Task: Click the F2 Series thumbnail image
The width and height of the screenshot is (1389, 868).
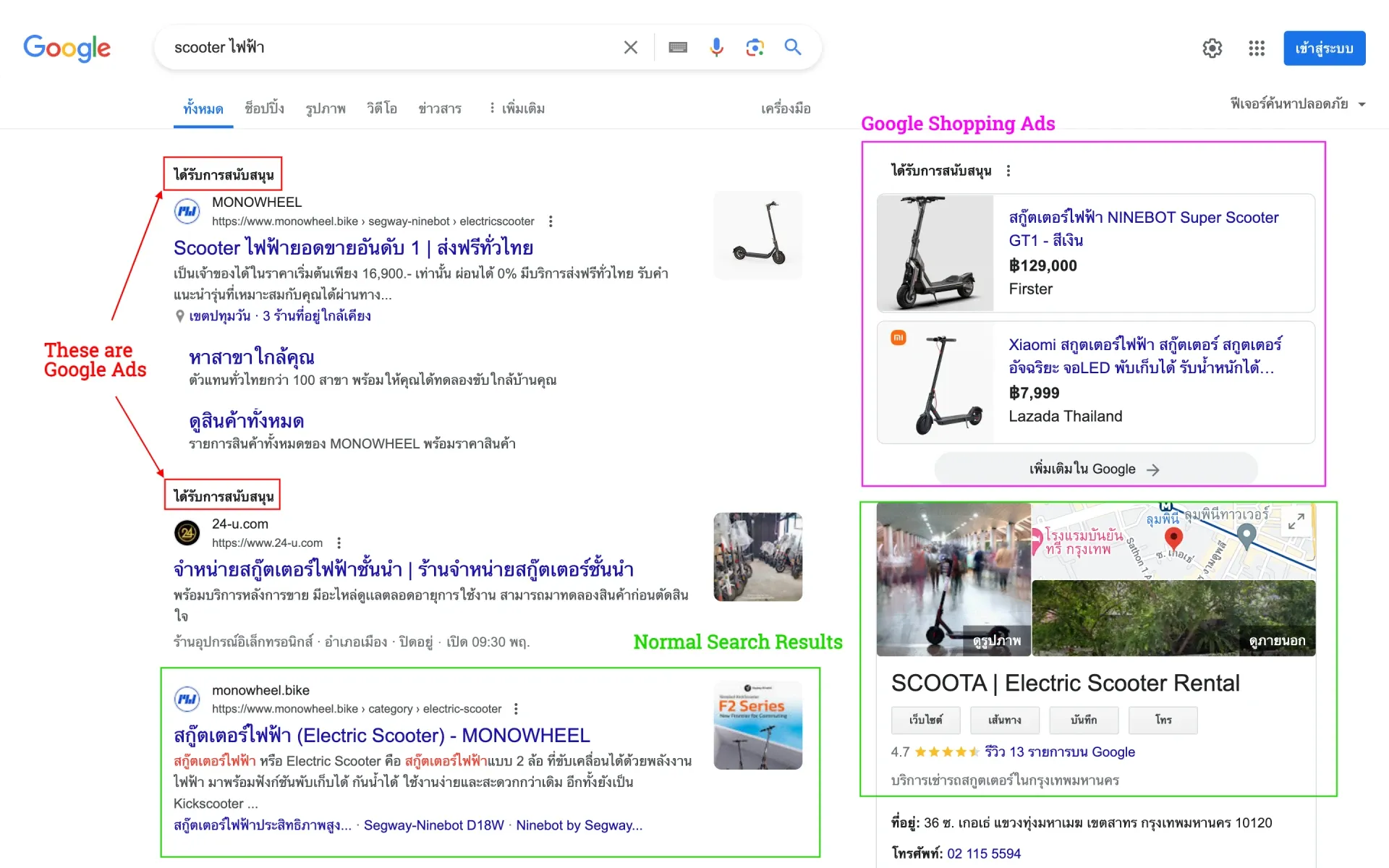Action: pos(758,725)
